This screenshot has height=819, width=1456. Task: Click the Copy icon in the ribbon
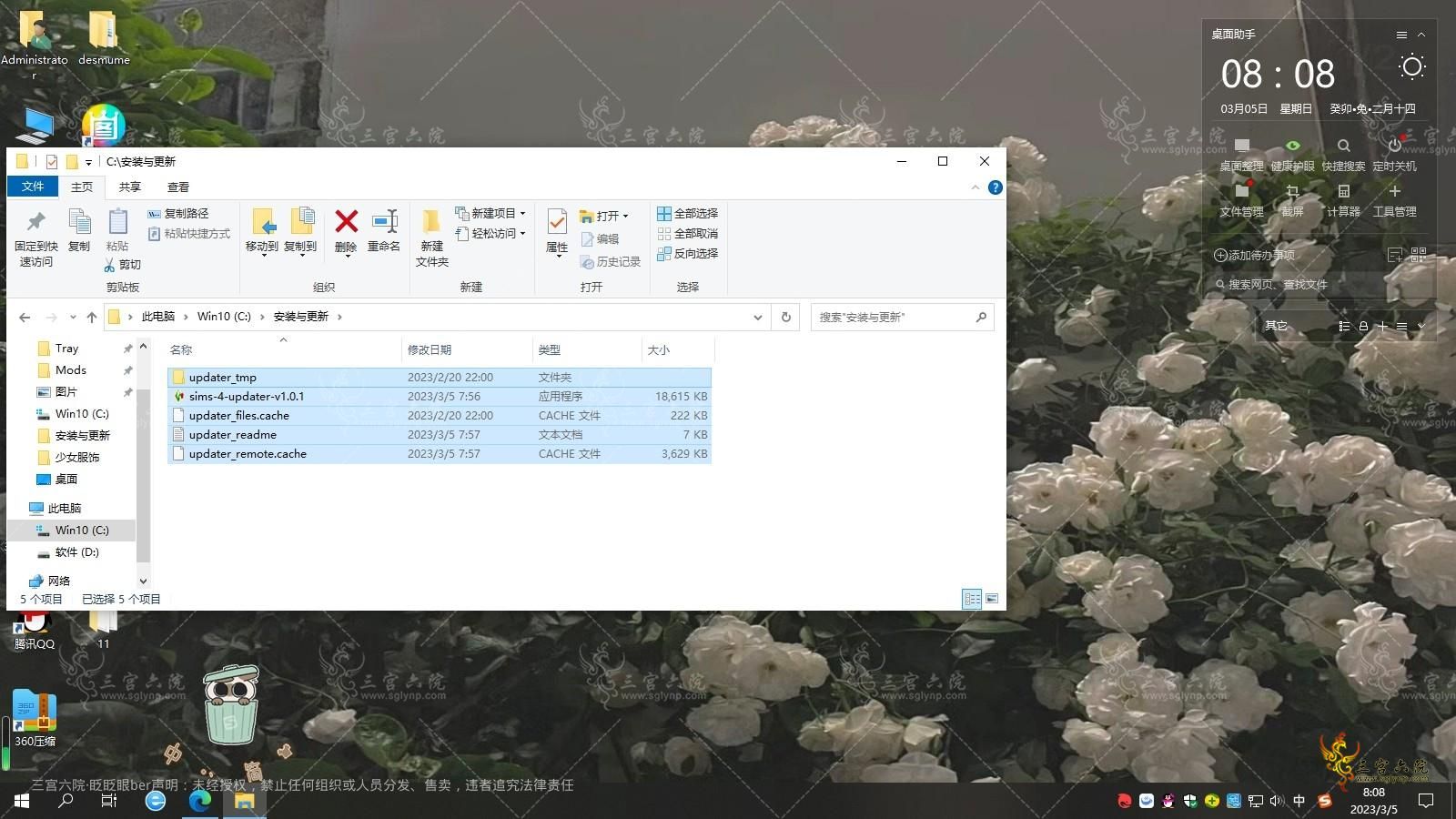pyautogui.click(x=79, y=222)
